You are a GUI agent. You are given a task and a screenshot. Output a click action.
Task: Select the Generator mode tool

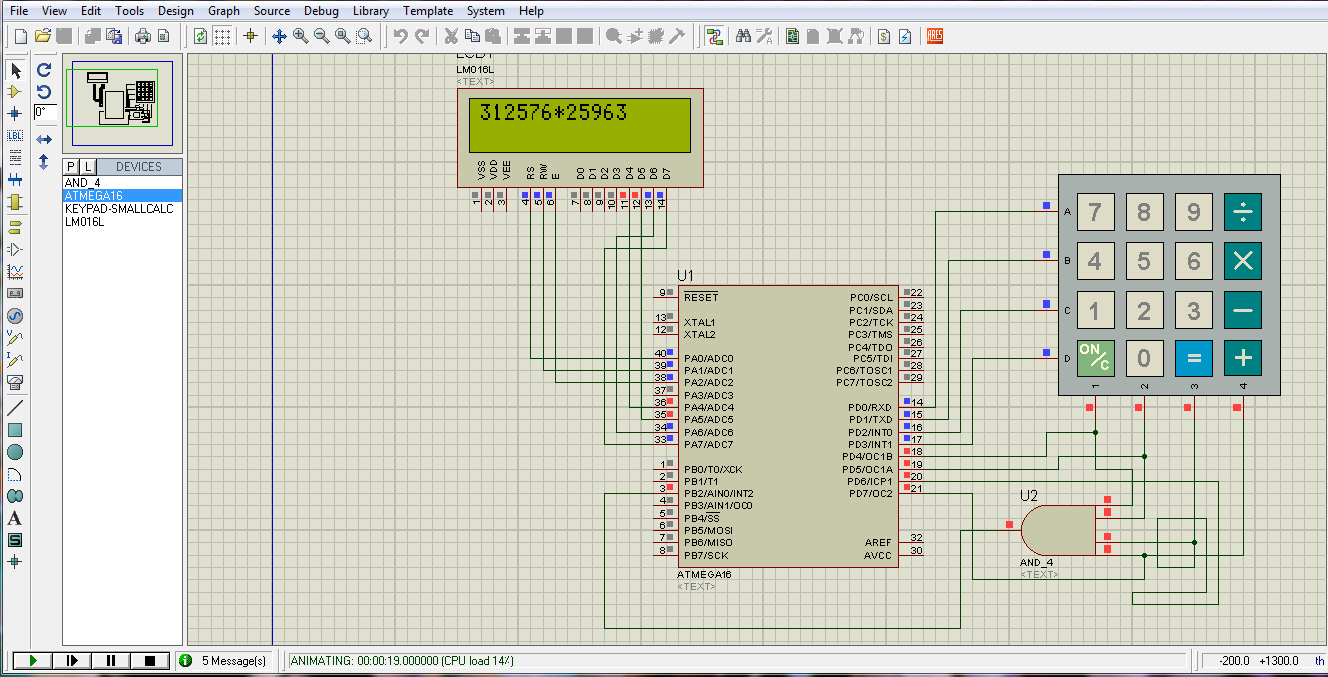[x=15, y=316]
